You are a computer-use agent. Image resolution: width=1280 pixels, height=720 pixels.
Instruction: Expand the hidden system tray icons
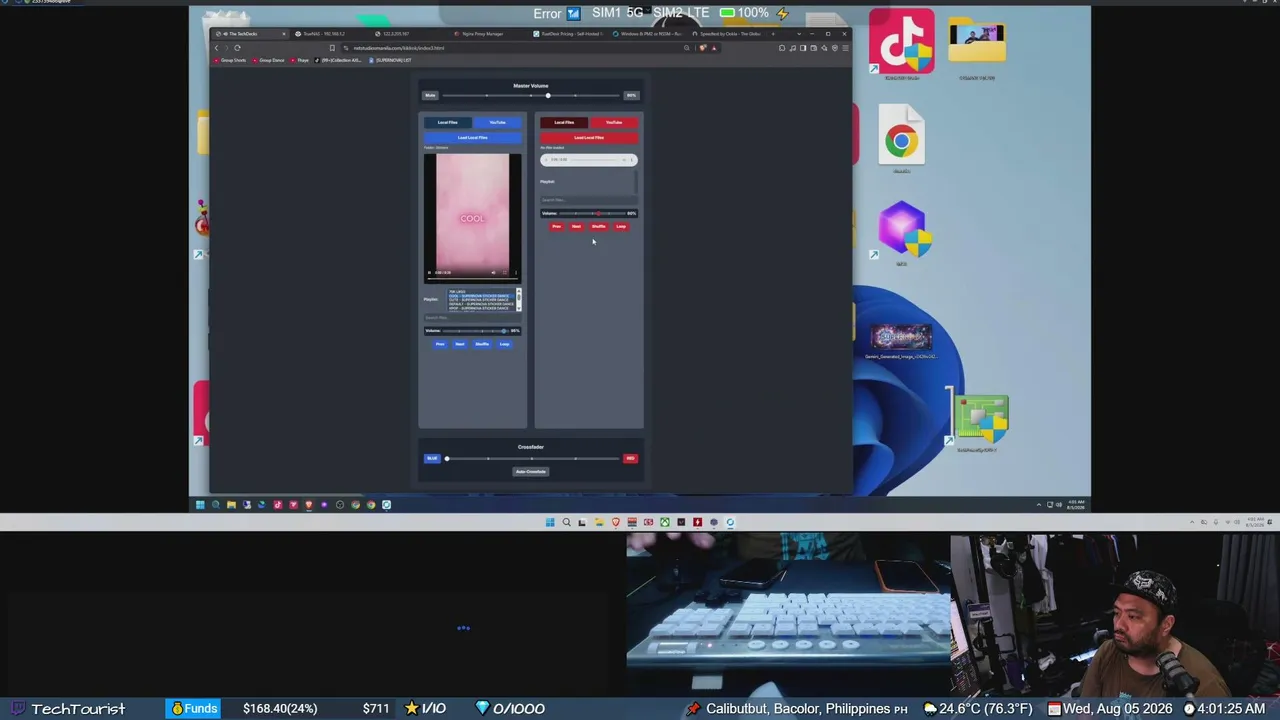(1192, 522)
